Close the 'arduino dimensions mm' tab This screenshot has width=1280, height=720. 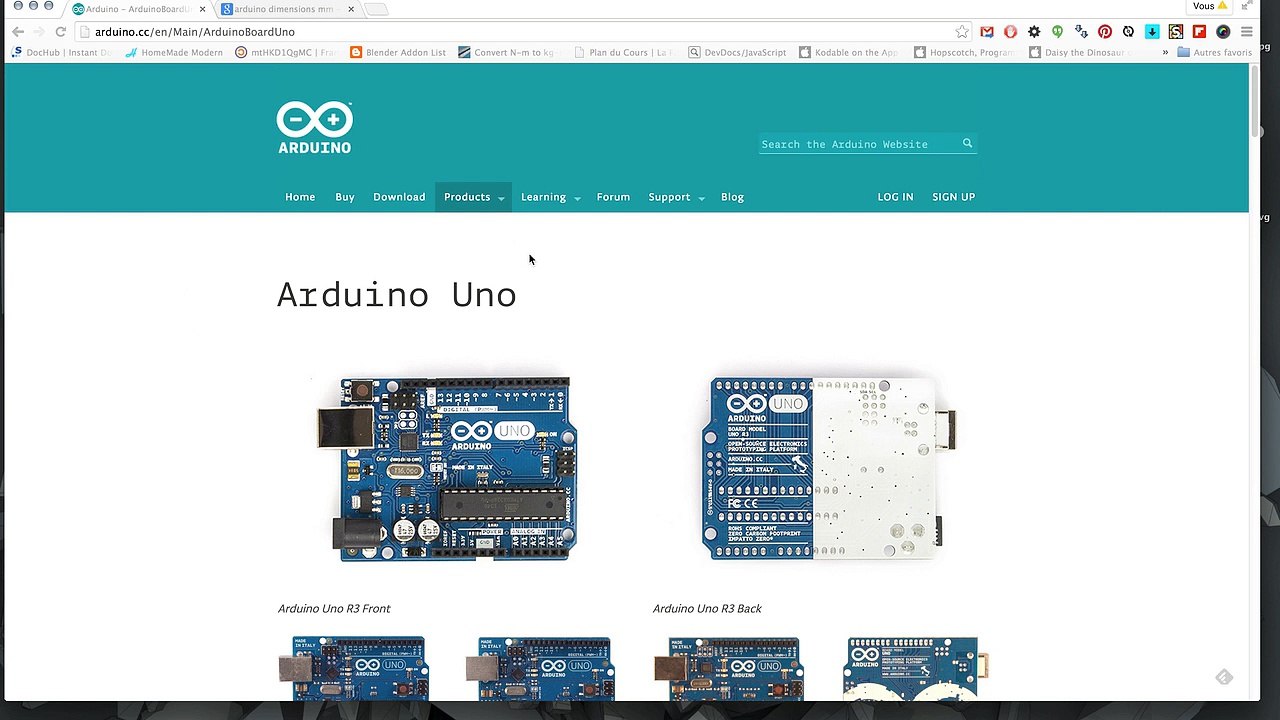click(351, 9)
